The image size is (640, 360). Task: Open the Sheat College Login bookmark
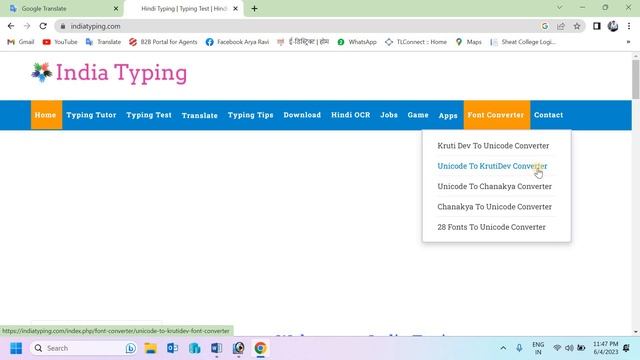(x=523, y=42)
